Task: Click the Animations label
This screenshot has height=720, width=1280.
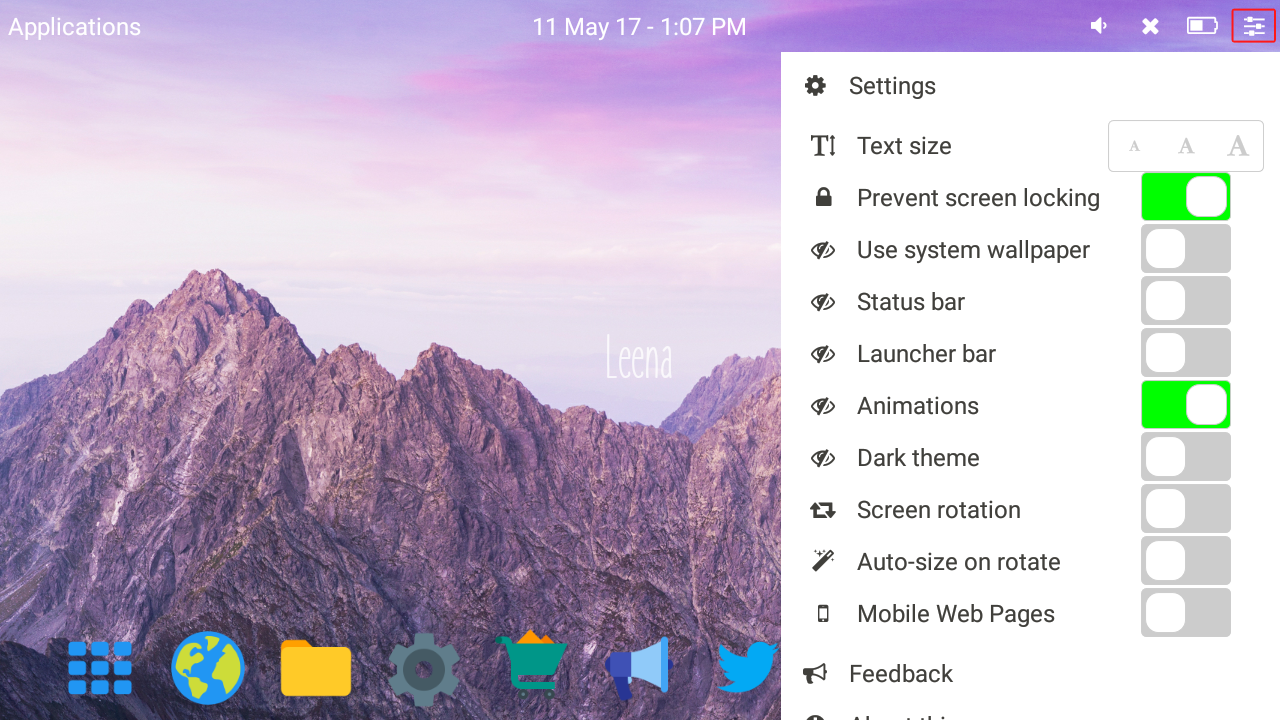Action: (x=918, y=406)
